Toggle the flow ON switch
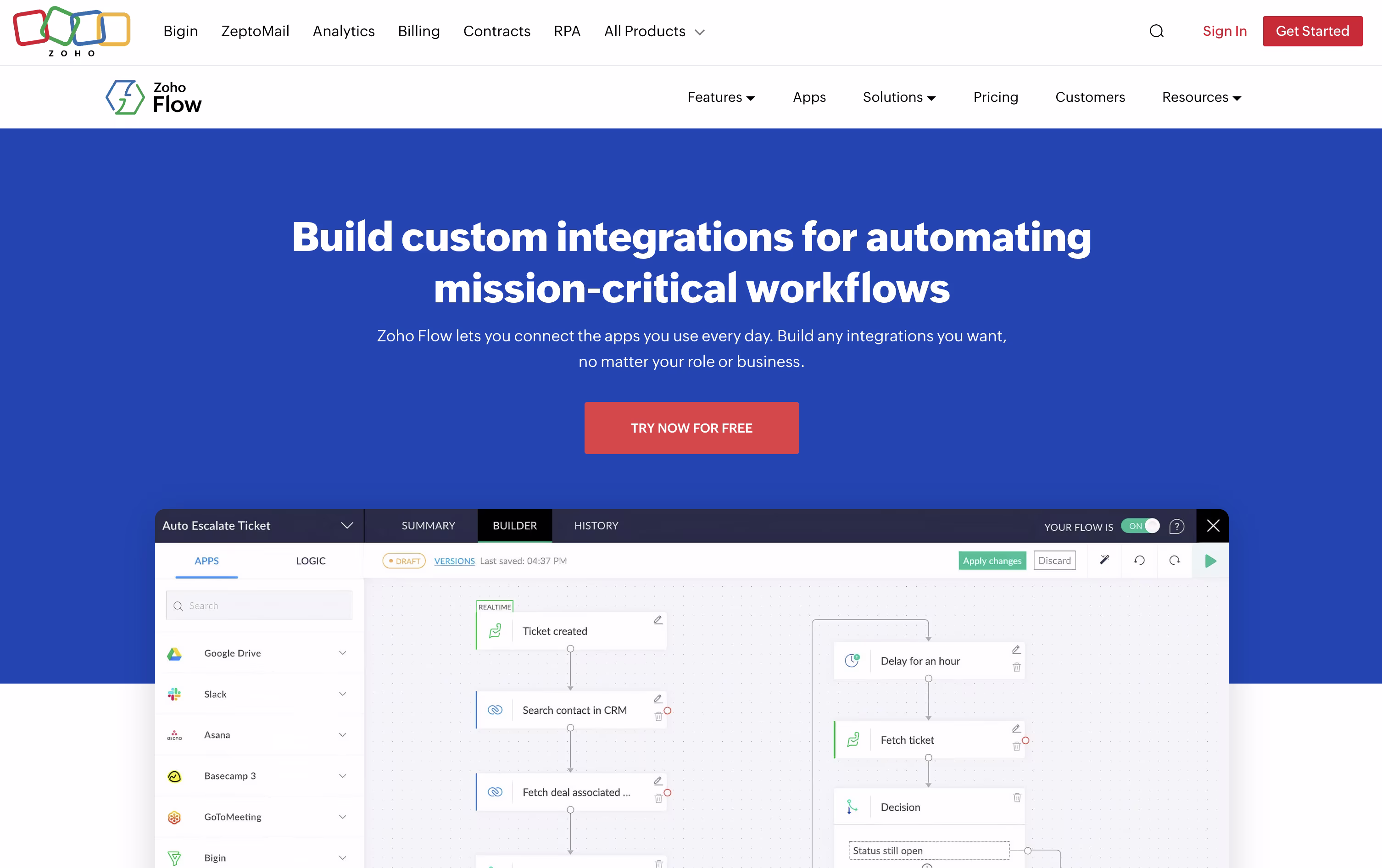The height and width of the screenshot is (868, 1382). tap(1140, 526)
